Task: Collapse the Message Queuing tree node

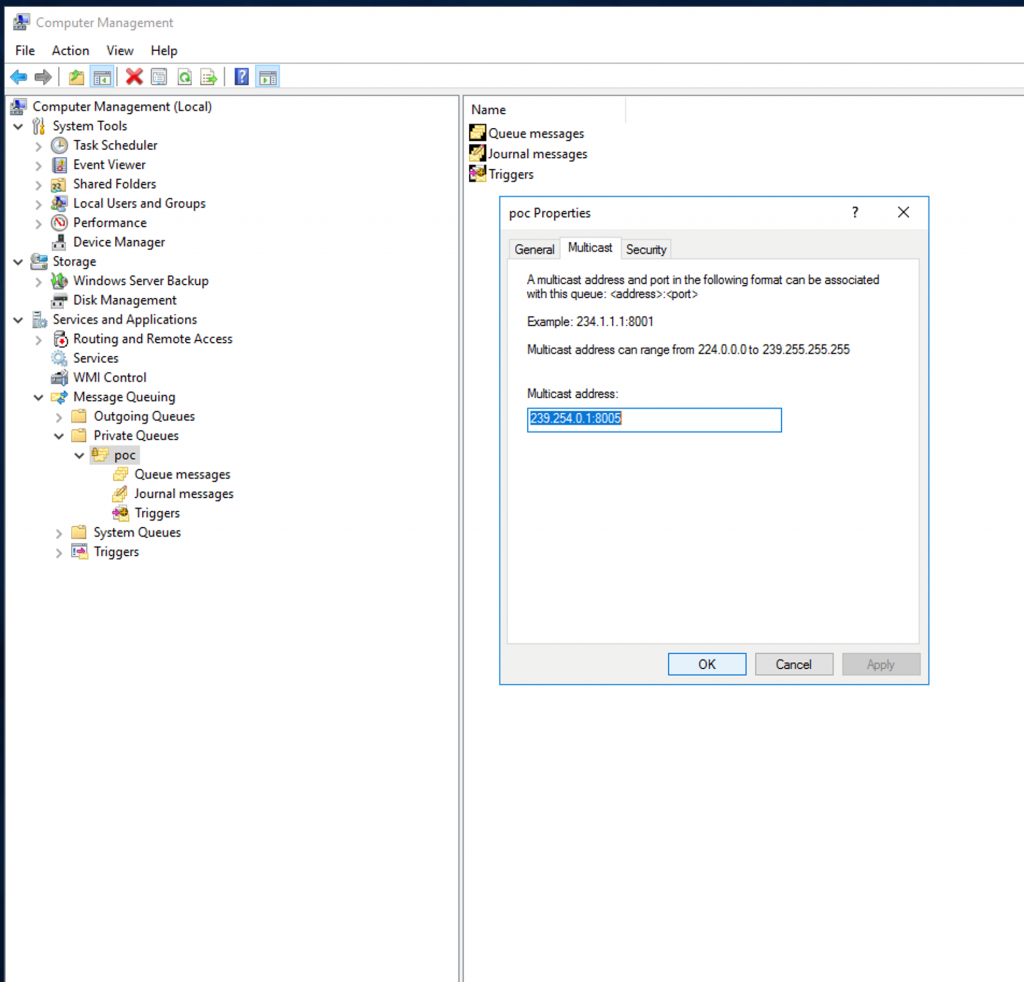Action: tap(38, 397)
